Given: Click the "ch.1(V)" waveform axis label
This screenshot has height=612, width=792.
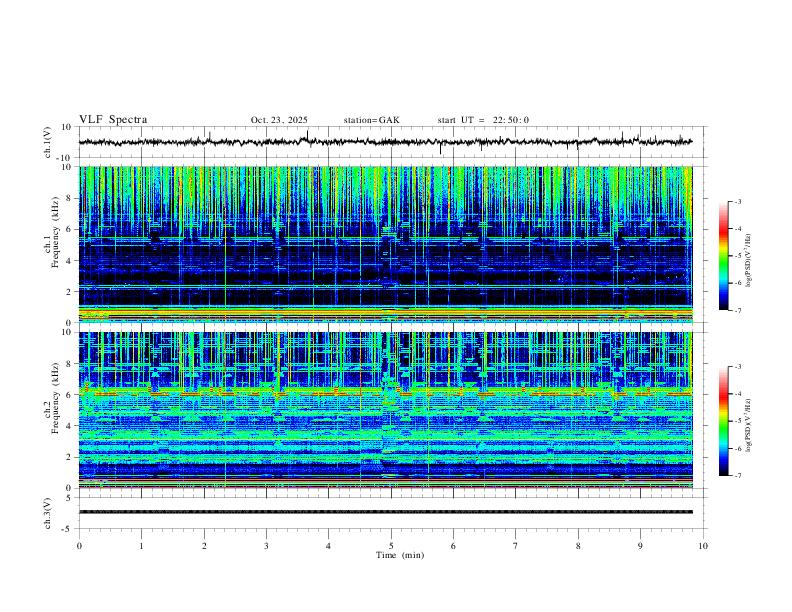Looking at the screenshot, I should click(x=48, y=142).
